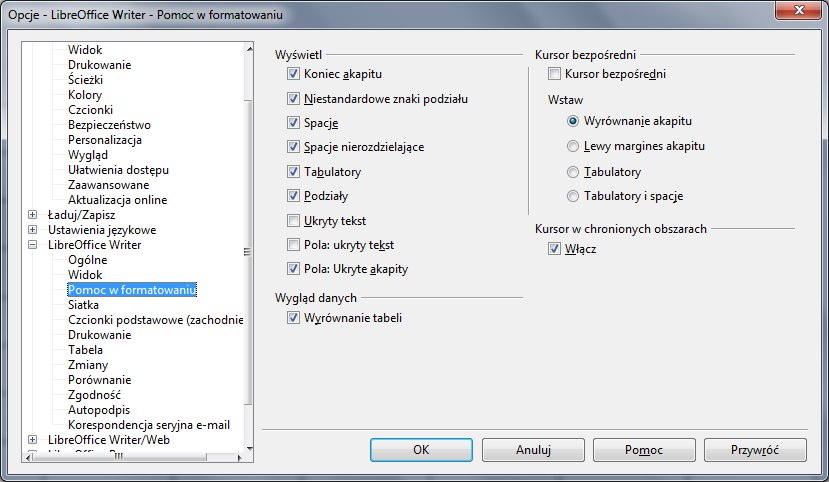Enable Pola: ukryty tekst

tap(293, 245)
